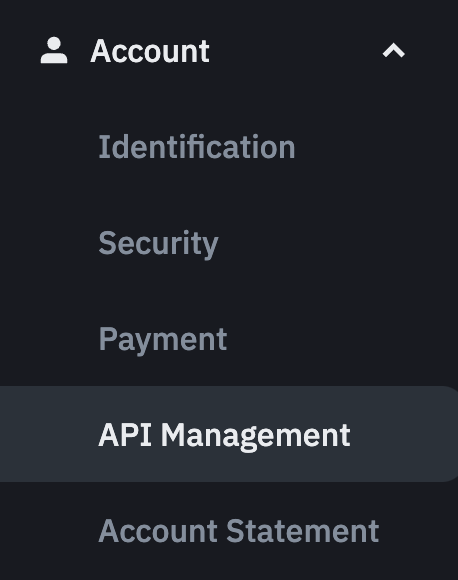The height and width of the screenshot is (580, 458).
Task: Select the Payment menu item
Action: (163, 340)
